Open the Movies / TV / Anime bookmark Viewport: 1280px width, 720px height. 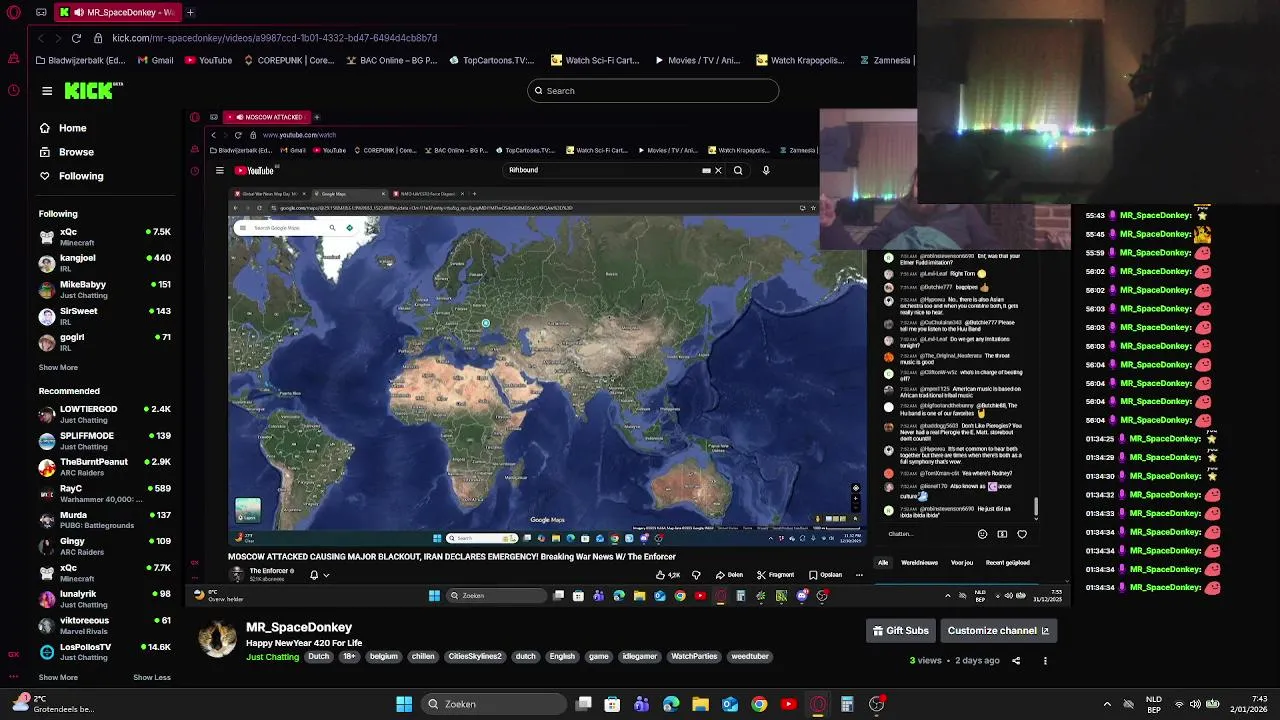pos(697,60)
